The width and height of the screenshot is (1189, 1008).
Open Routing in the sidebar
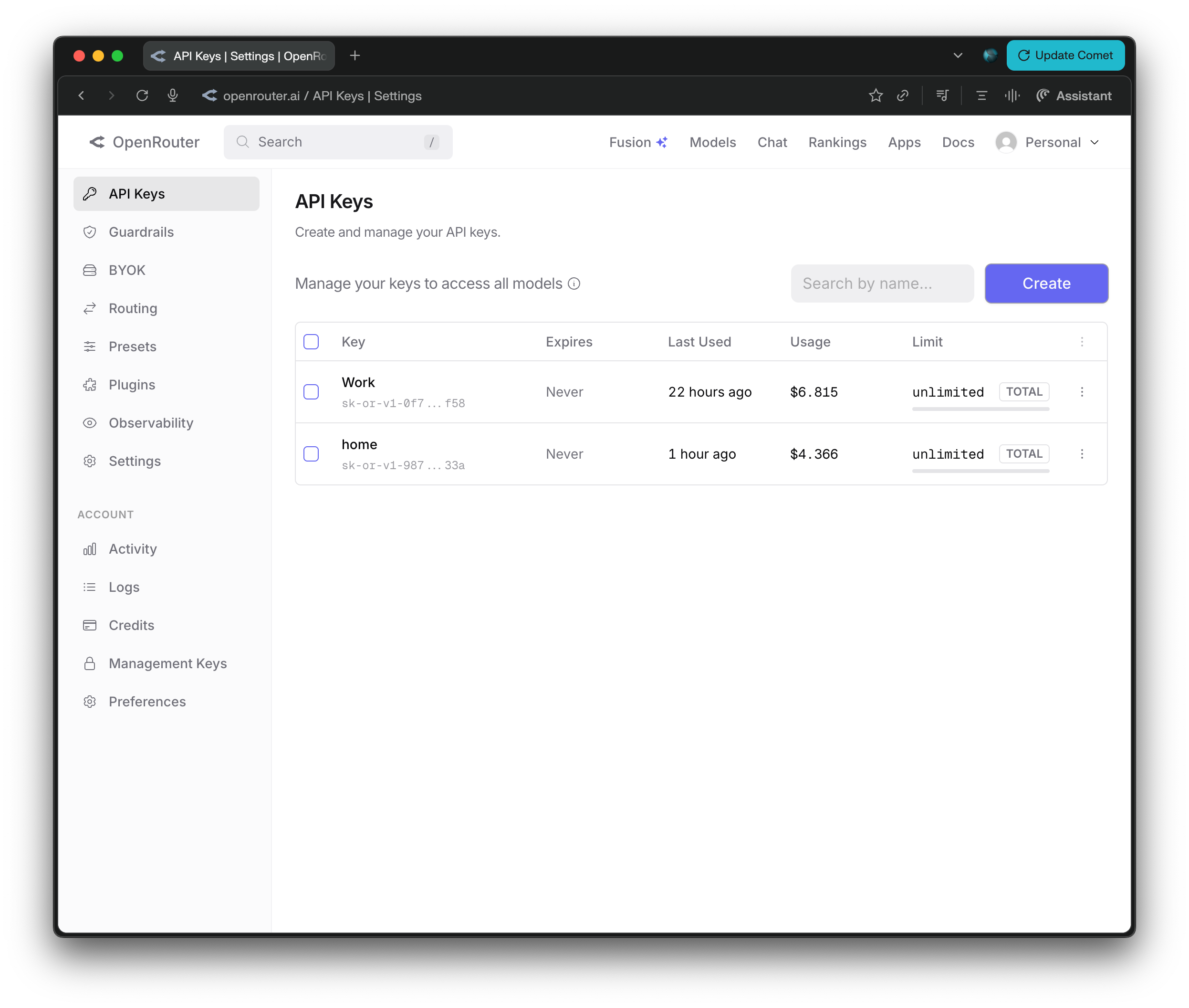coord(166,308)
